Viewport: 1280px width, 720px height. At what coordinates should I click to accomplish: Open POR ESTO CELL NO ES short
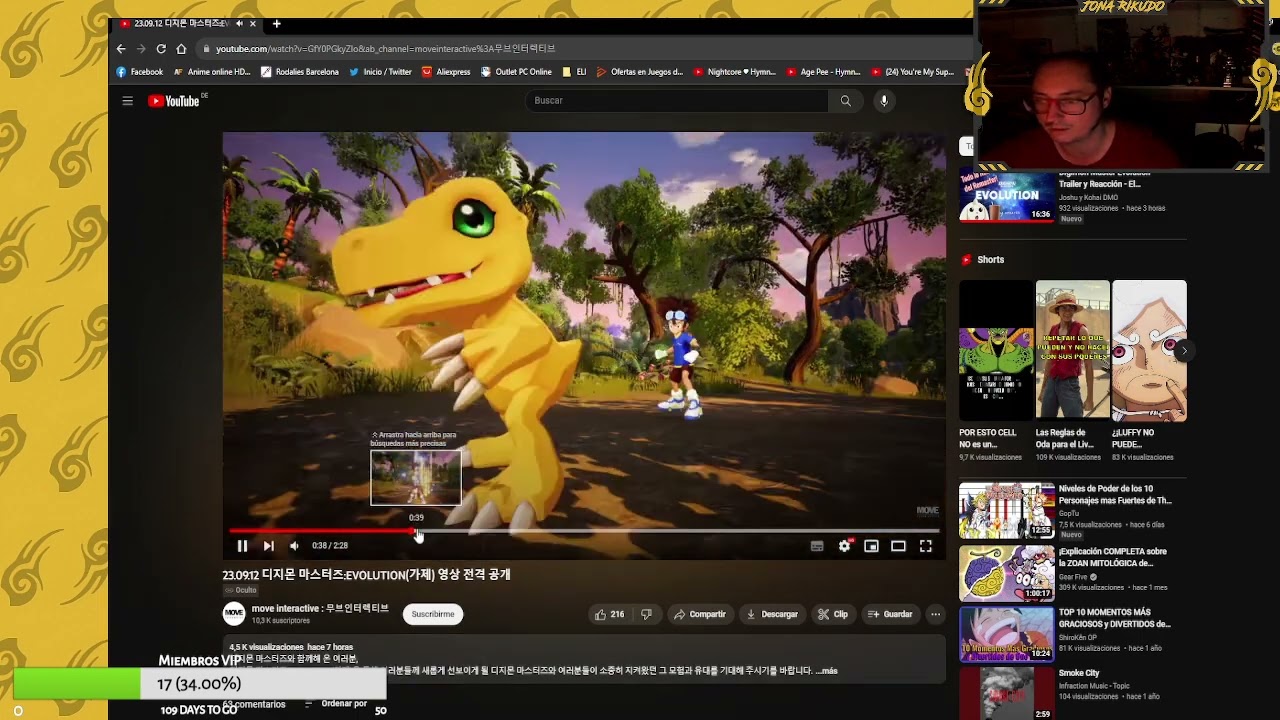996,350
